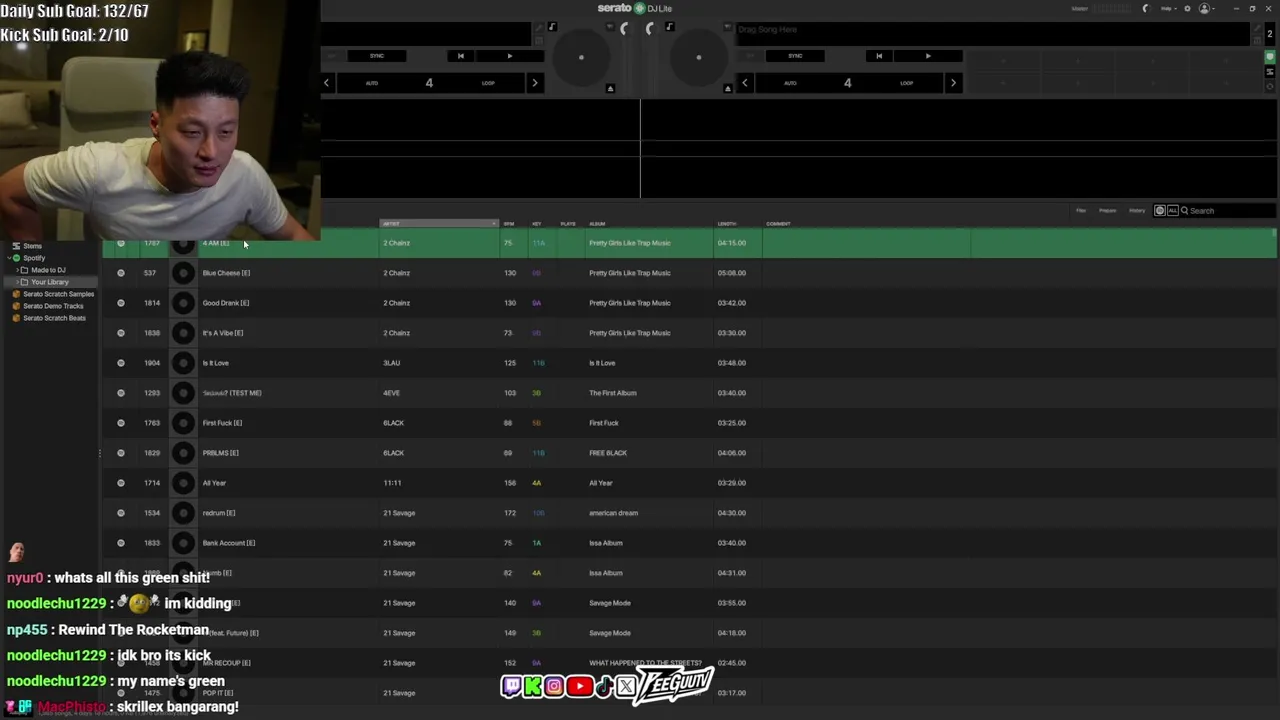Screen dimensions: 1280x720
Task: Sort by the BPM column header
Action: point(509,224)
